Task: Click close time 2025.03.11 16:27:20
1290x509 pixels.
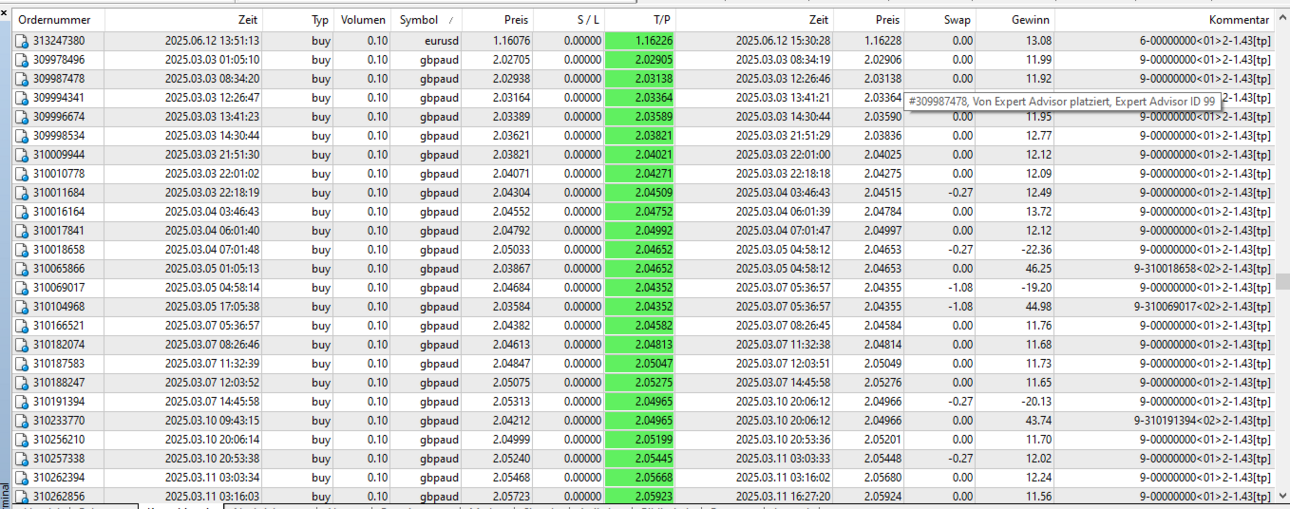Action: (782, 497)
